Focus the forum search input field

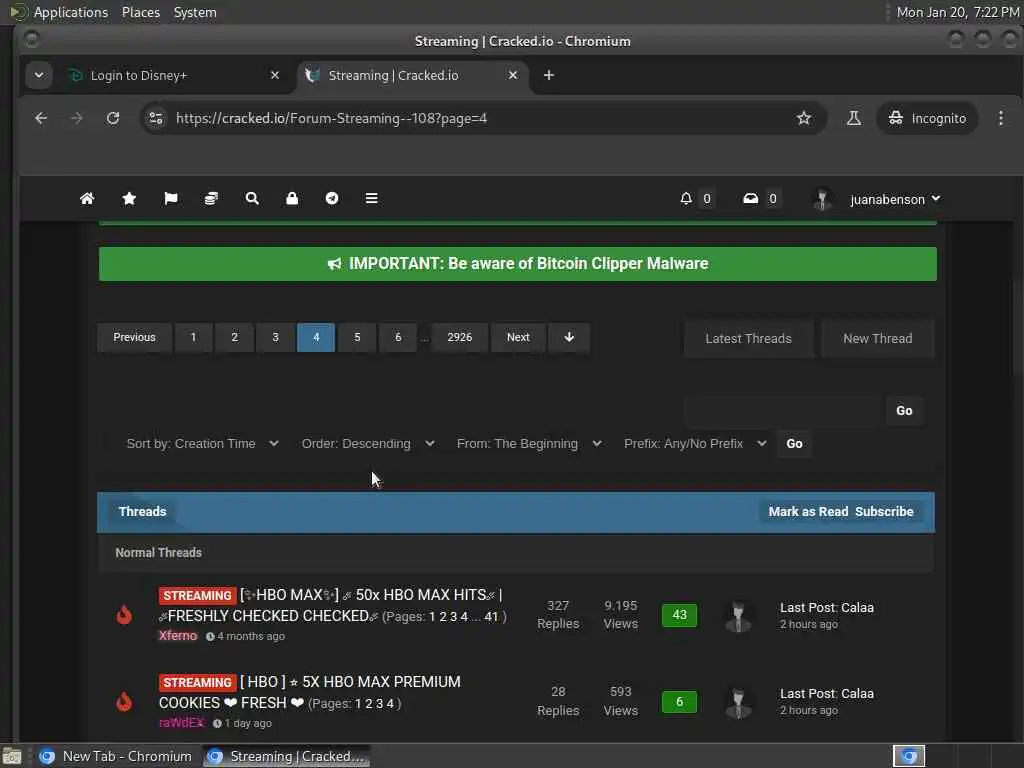point(784,411)
